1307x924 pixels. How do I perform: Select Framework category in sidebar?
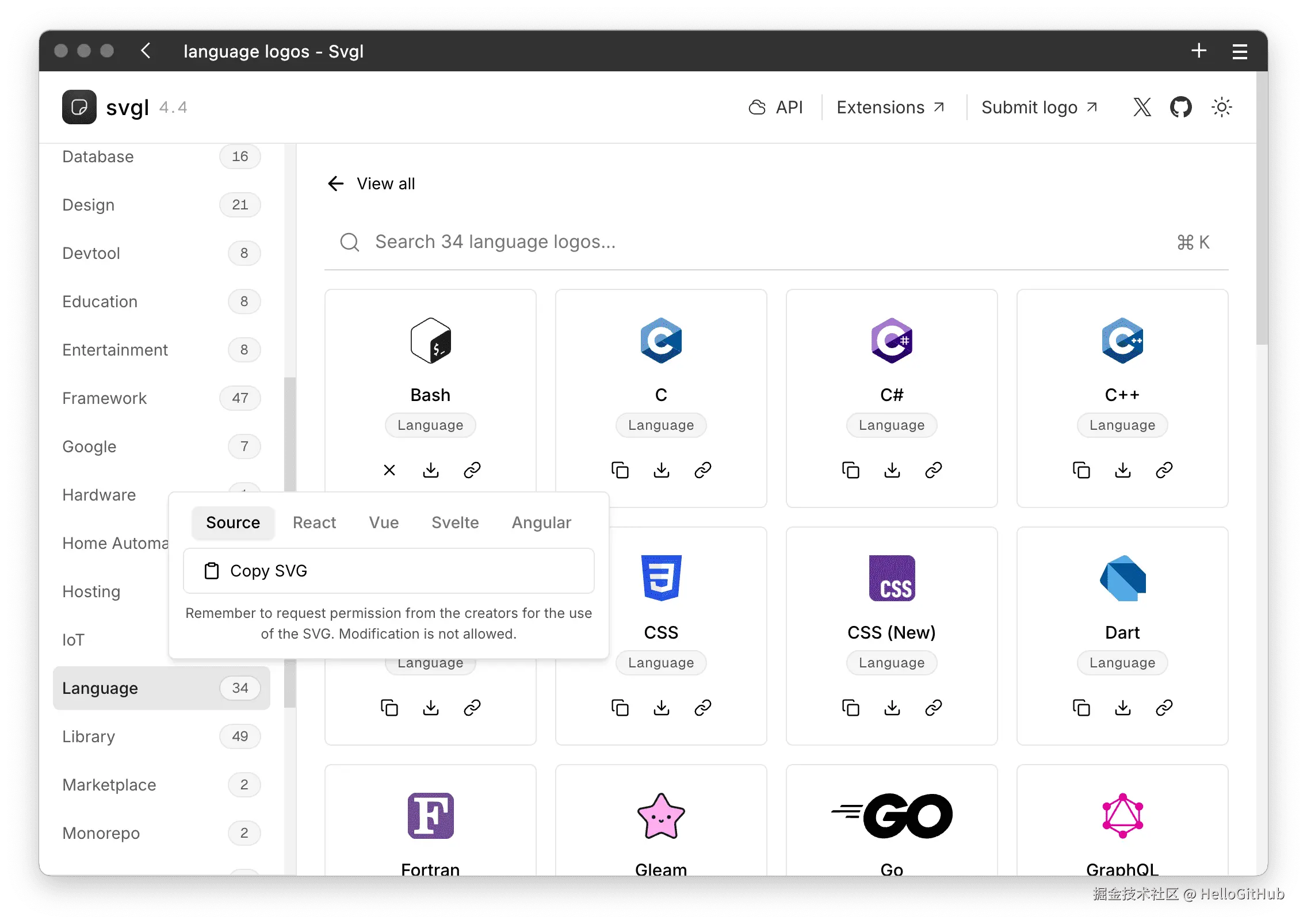(x=105, y=398)
